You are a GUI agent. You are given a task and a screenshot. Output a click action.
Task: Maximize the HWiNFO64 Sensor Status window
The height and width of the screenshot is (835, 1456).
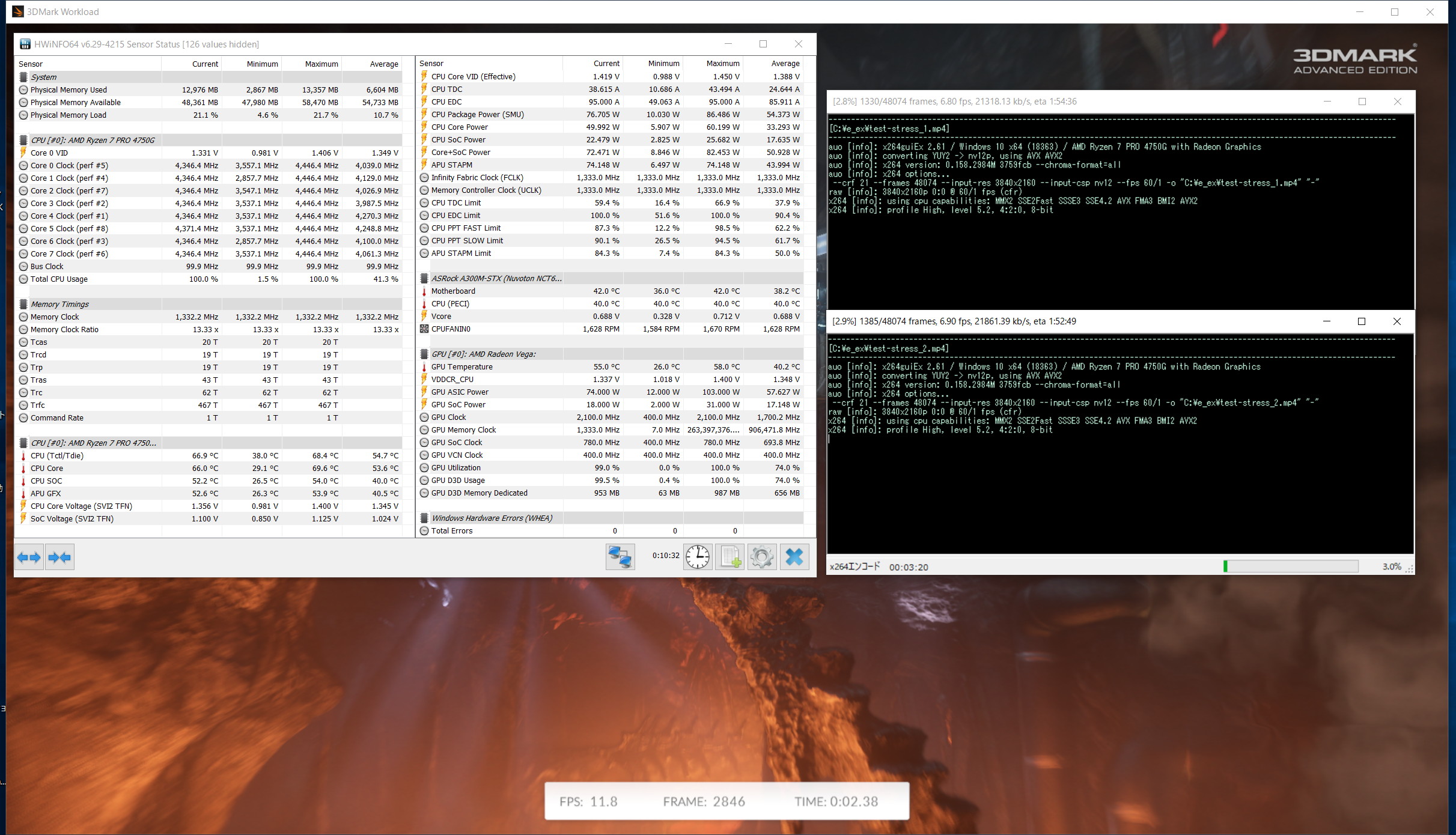tap(763, 44)
